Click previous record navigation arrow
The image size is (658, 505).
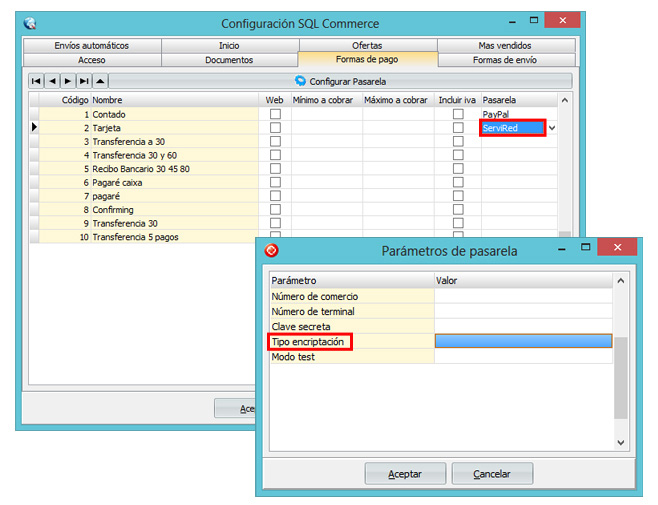pos(52,81)
